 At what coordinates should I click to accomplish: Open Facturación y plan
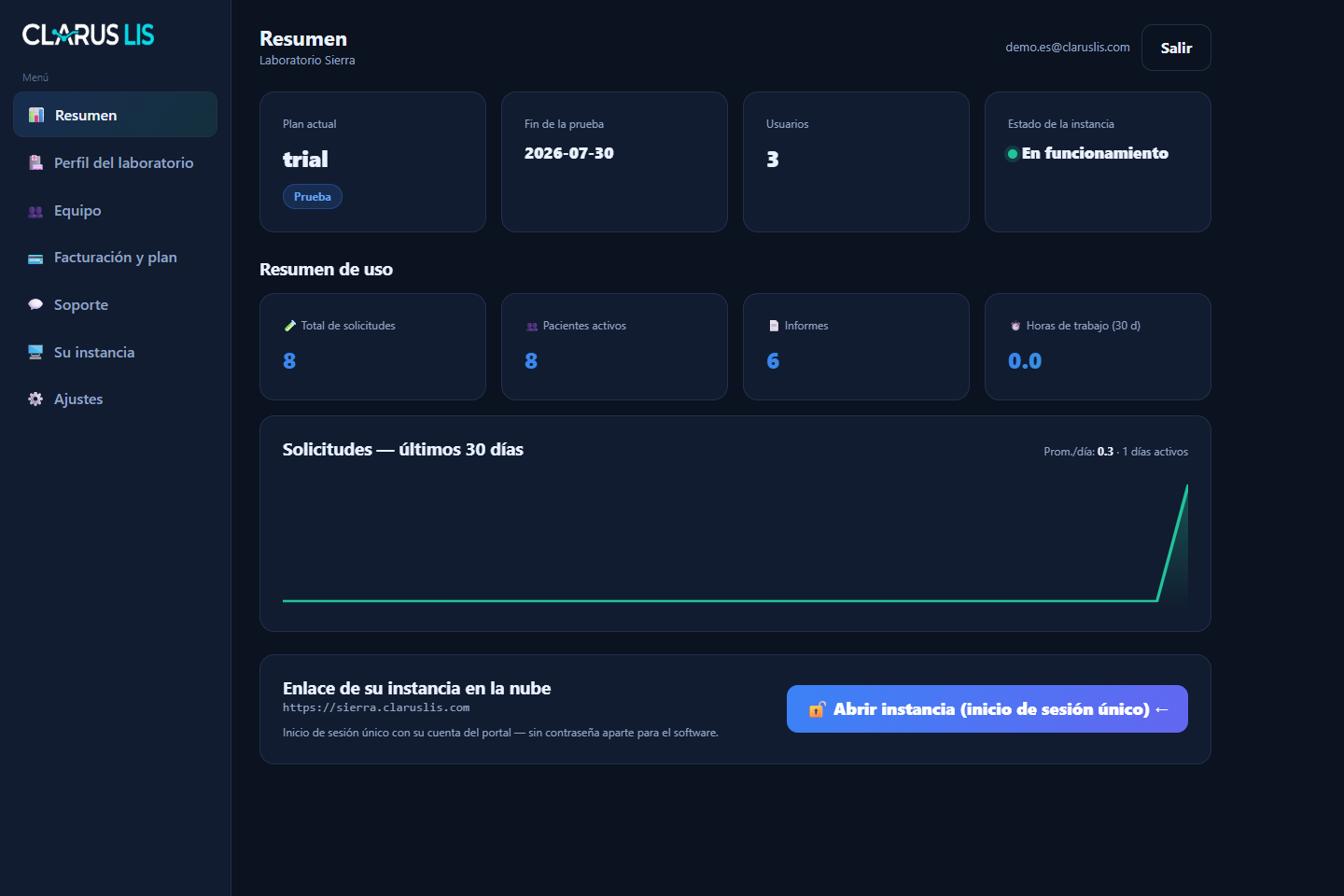coord(115,257)
